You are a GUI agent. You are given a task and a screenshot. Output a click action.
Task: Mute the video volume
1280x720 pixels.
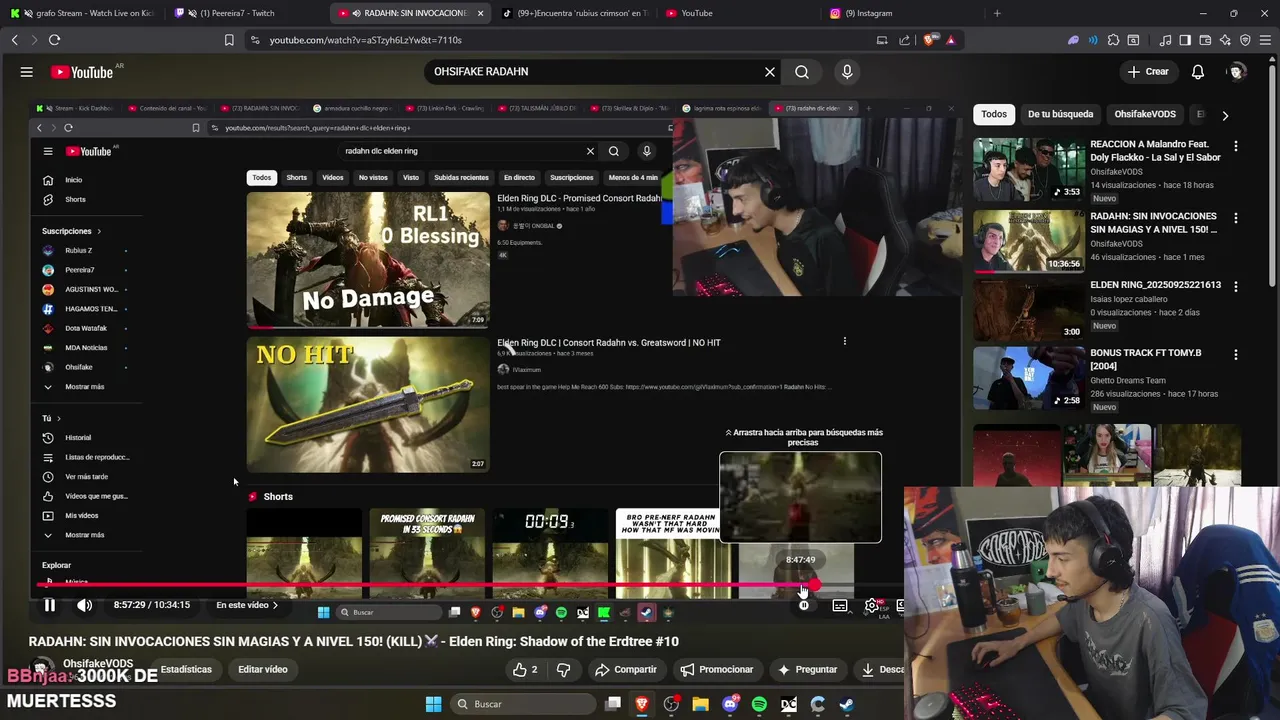click(x=85, y=605)
